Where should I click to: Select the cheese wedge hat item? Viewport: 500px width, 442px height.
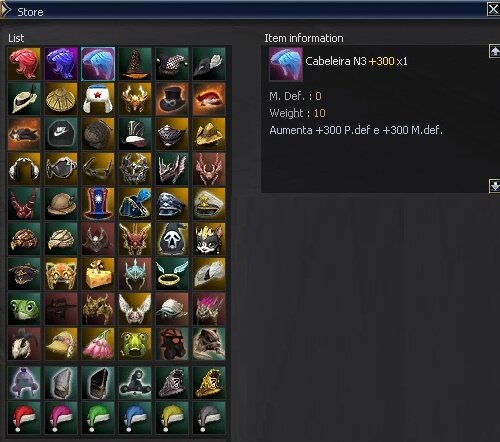(98, 274)
